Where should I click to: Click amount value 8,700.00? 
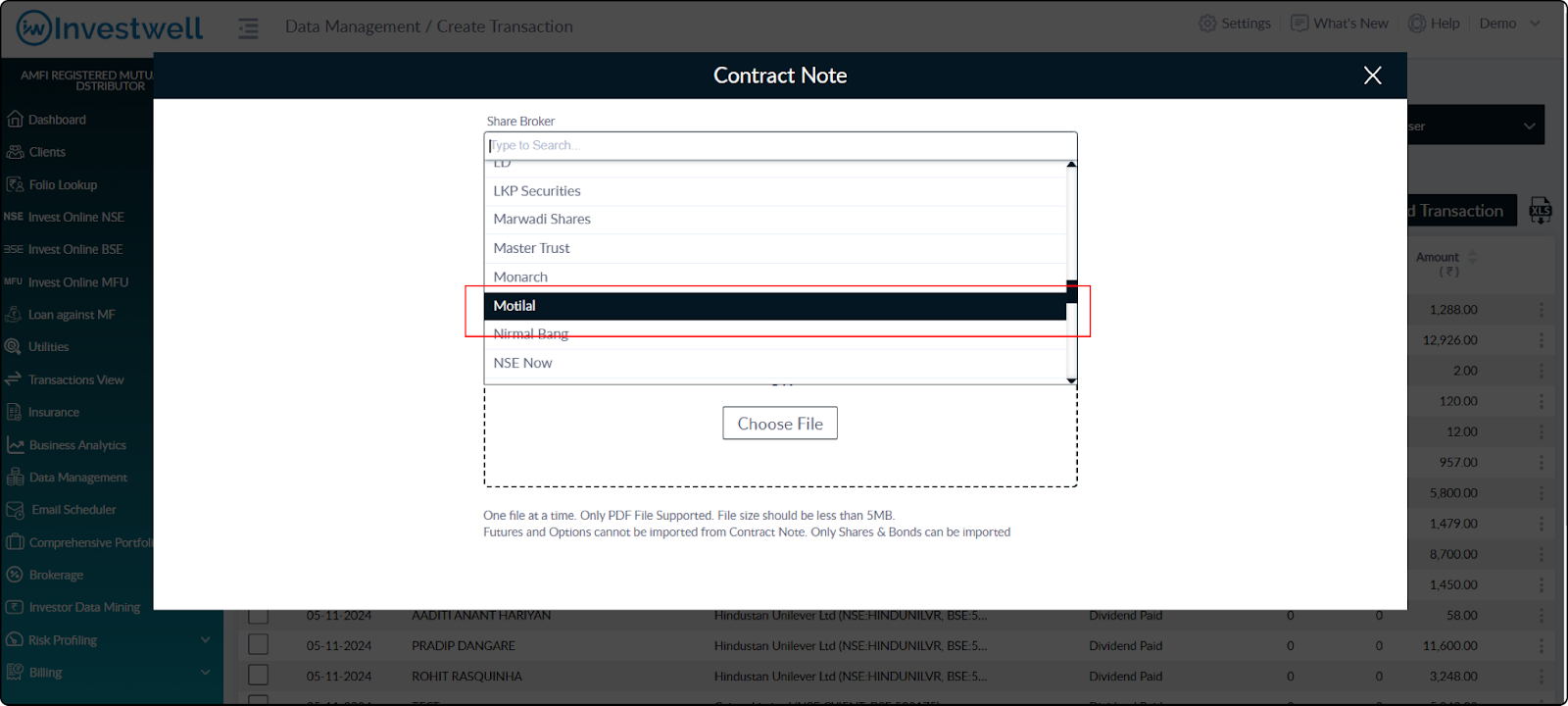[1453, 554]
